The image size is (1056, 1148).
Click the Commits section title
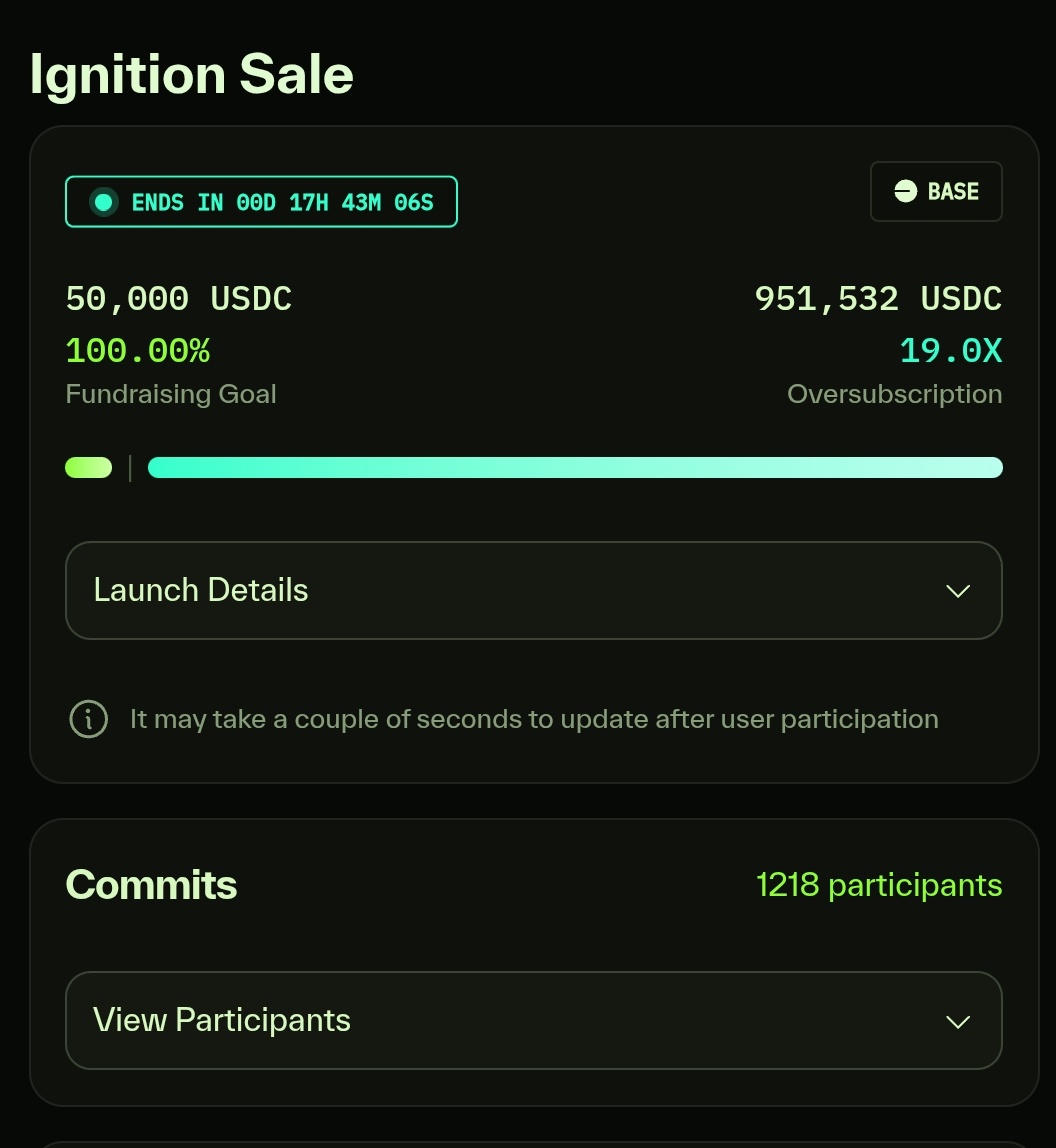[x=152, y=884]
